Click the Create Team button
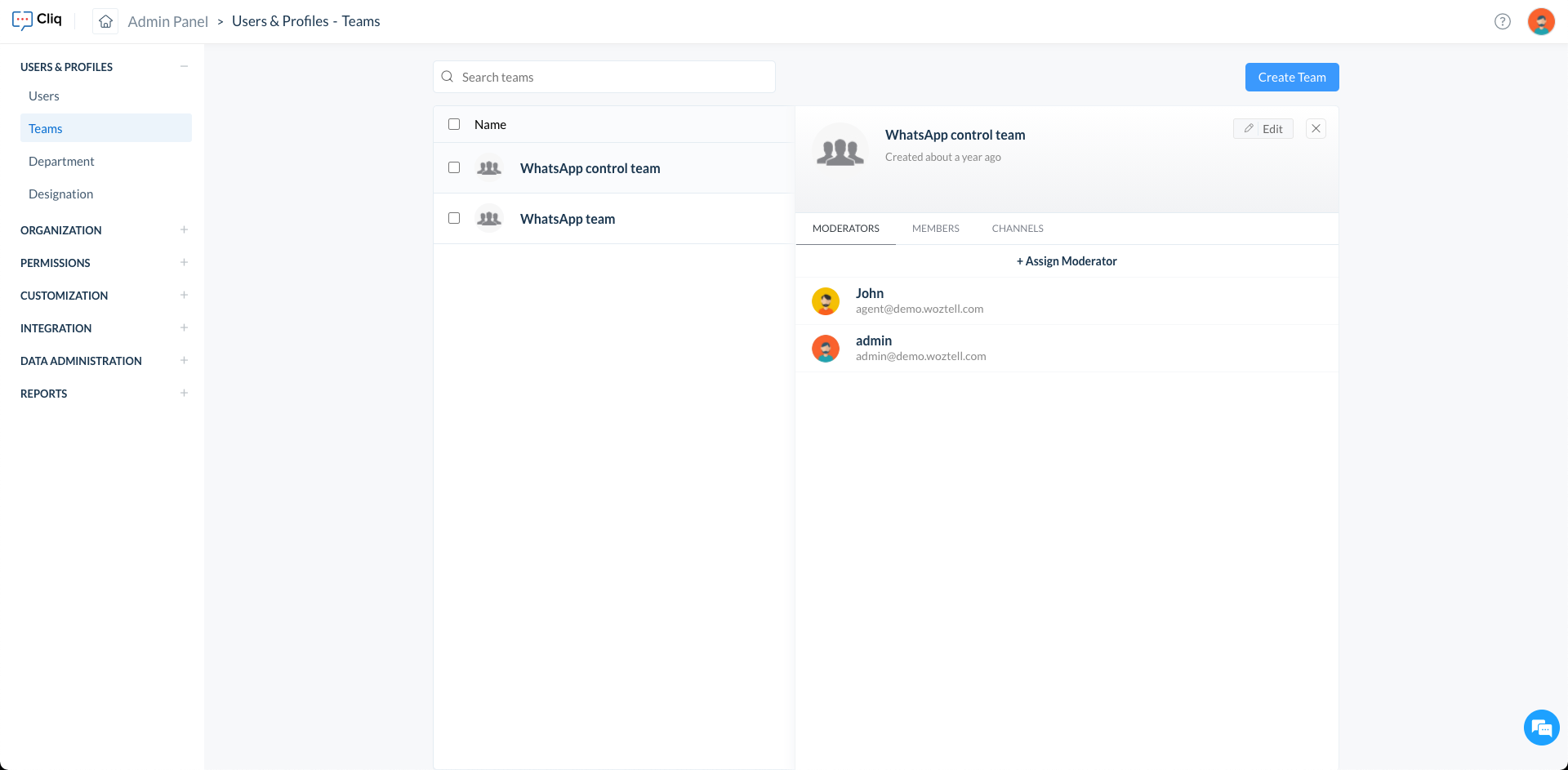The image size is (1568, 770). coord(1292,77)
